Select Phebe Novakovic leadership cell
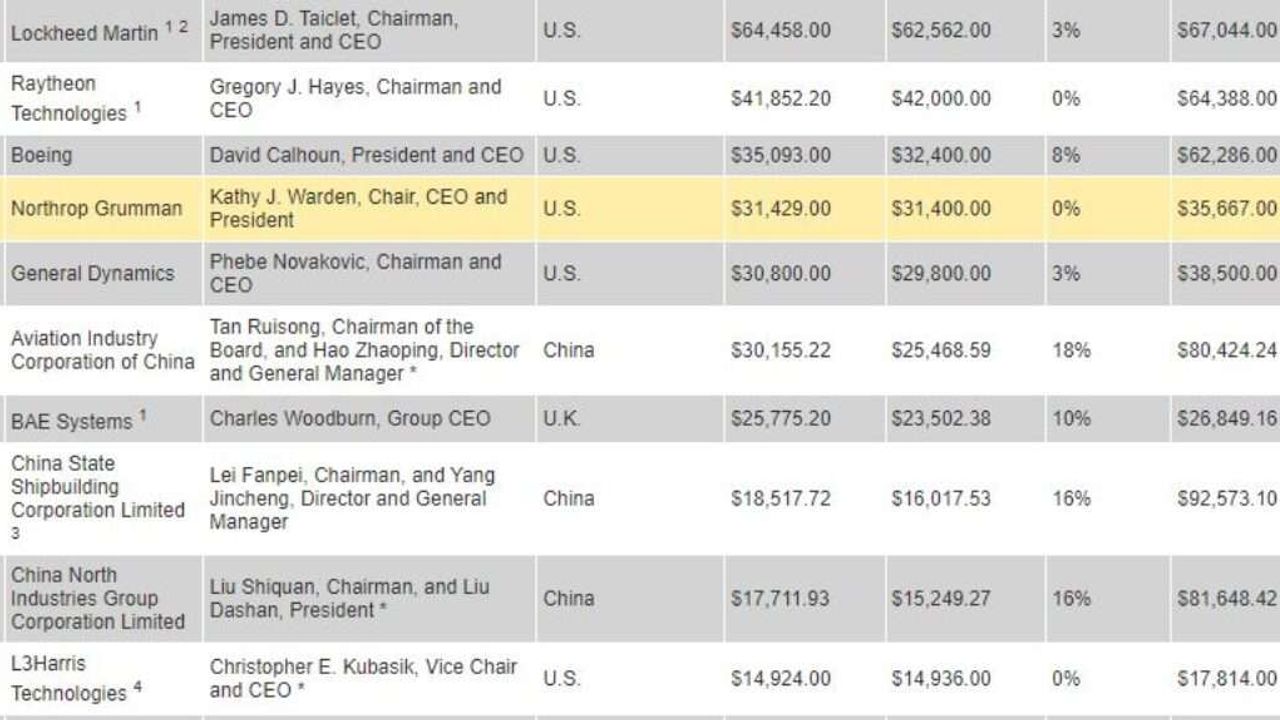 tap(355, 273)
